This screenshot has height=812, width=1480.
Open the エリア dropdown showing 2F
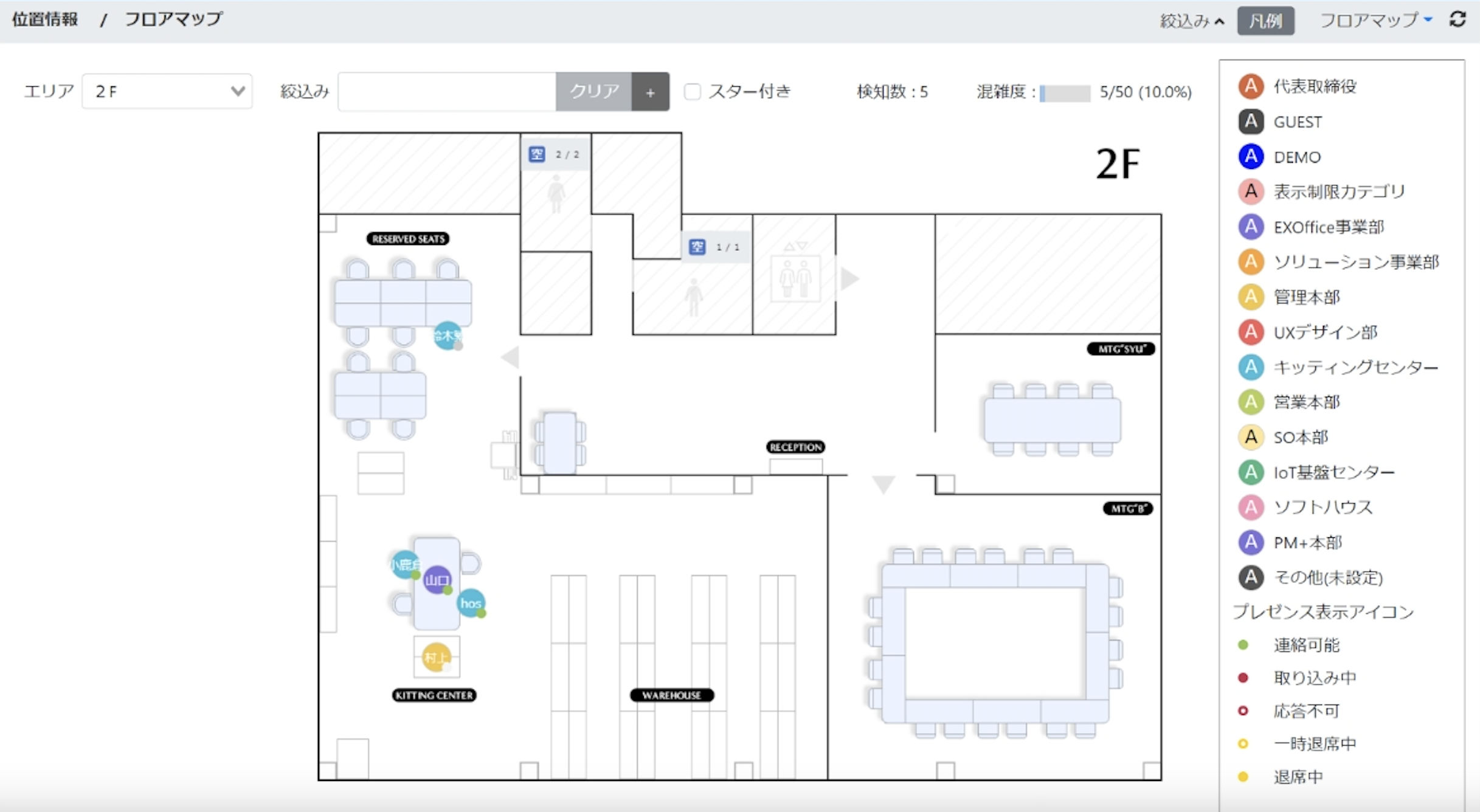coord(167,91)
